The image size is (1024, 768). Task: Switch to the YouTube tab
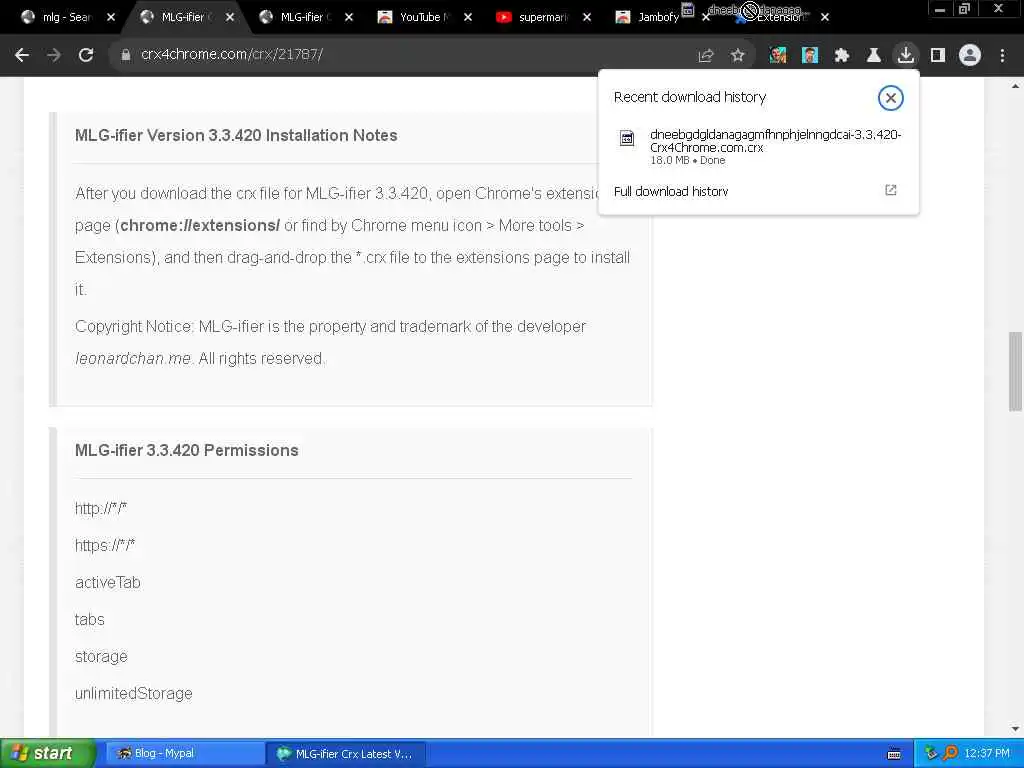click(424, 17)
